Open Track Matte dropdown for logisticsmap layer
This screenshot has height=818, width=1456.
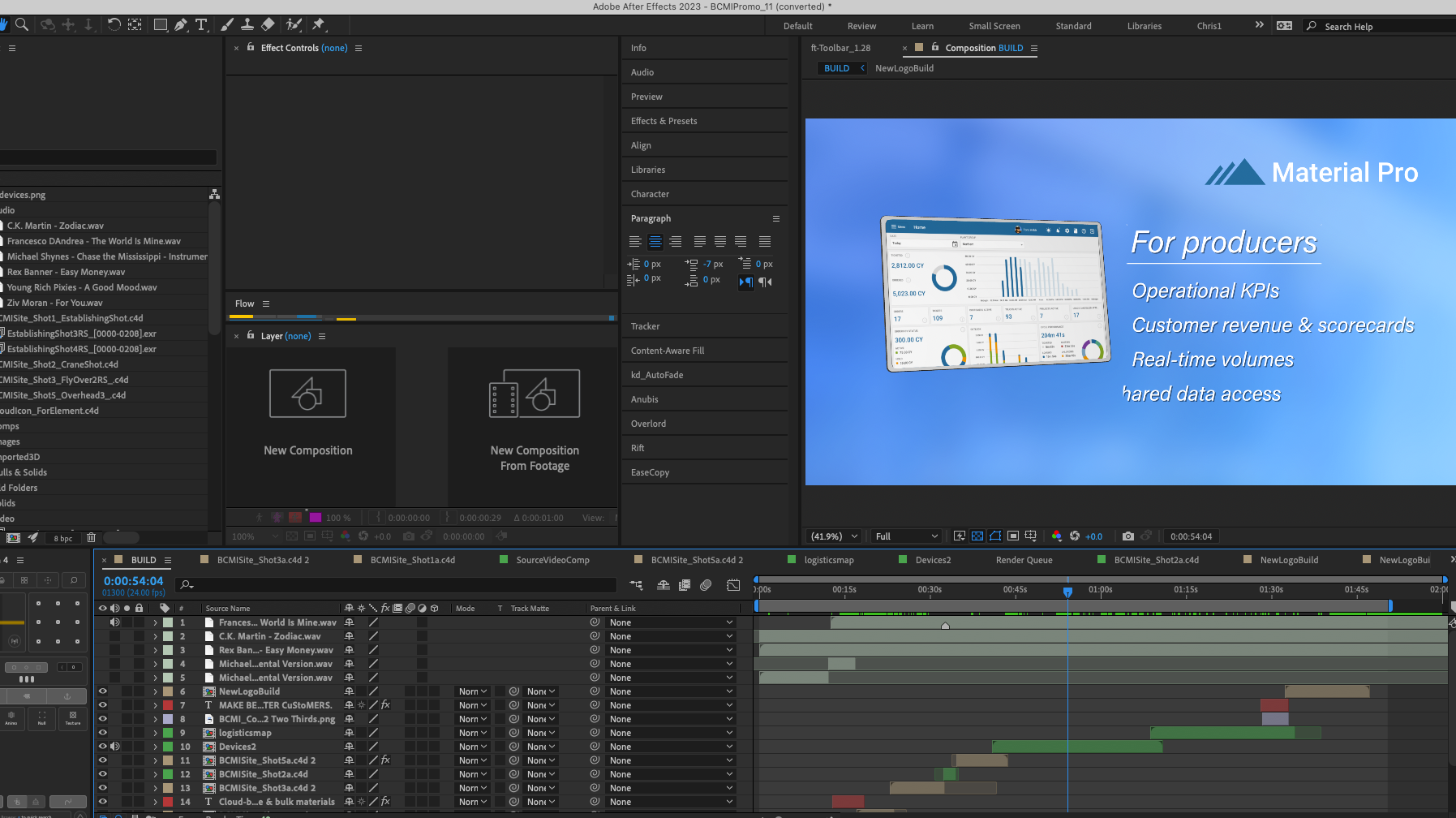(x=541, y=733)
